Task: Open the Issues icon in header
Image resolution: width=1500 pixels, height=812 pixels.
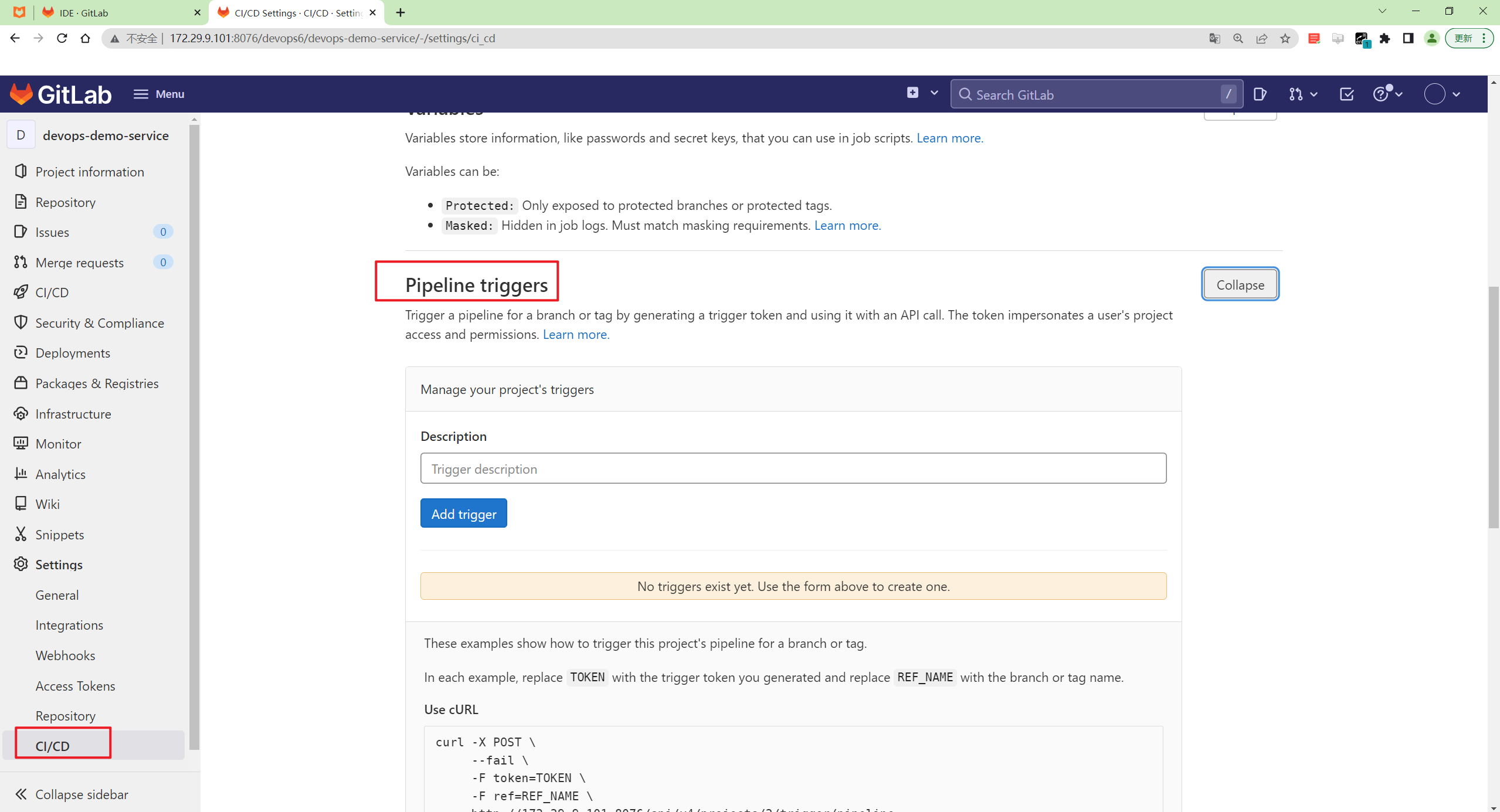Action: tap(1260, 94)
